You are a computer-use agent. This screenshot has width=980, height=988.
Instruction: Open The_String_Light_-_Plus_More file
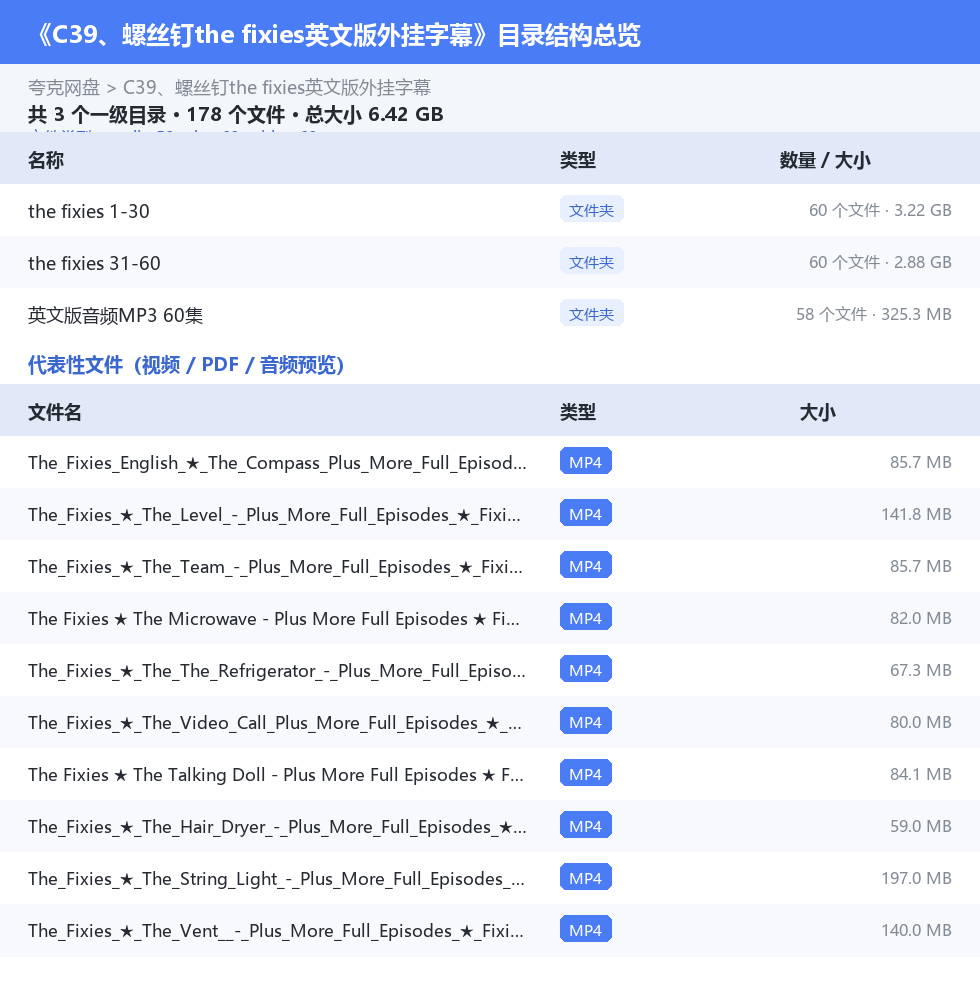[276, 879]
